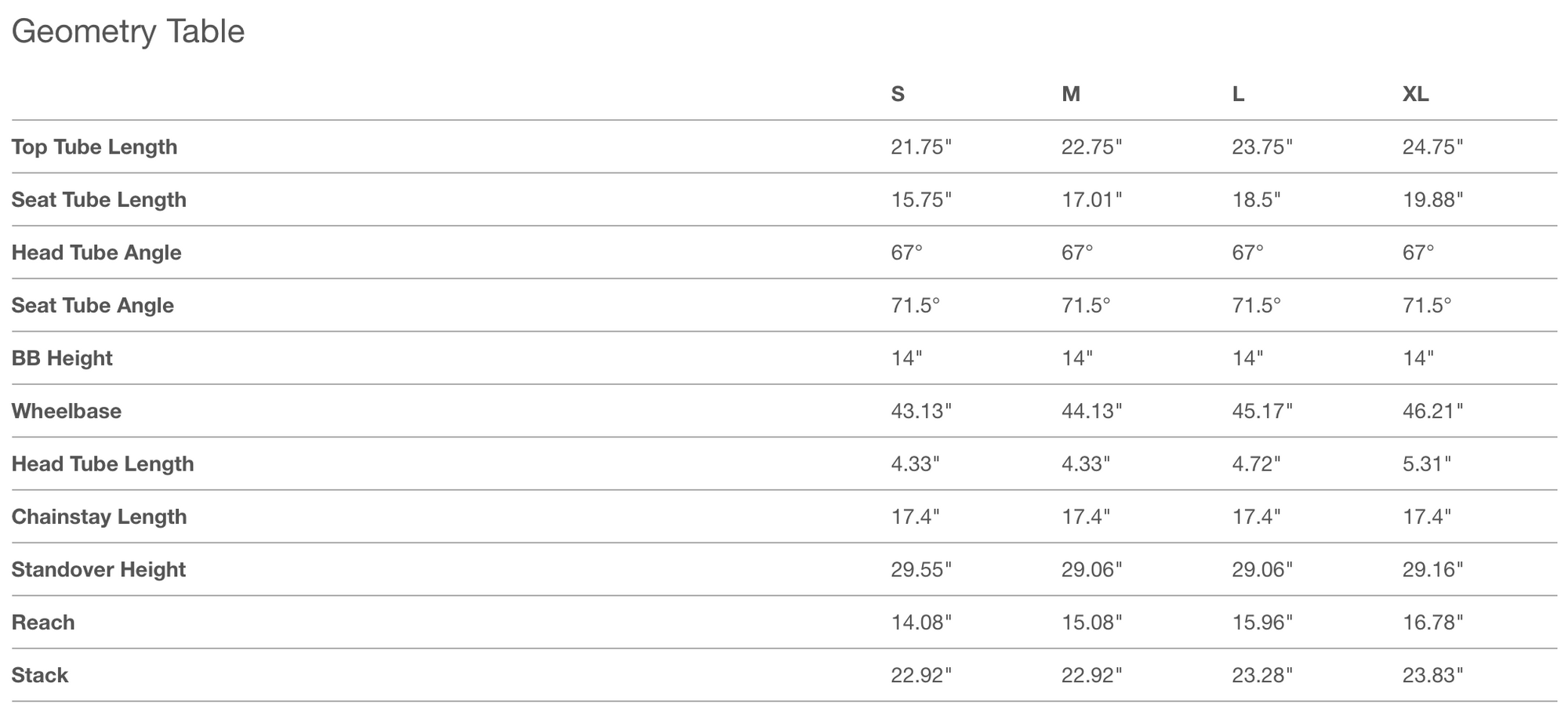The height and width of the screenshot is (708, 1568).
Task: Select the 46.21" Wheelbase value for XL
Action: (x=1432, y=411)
